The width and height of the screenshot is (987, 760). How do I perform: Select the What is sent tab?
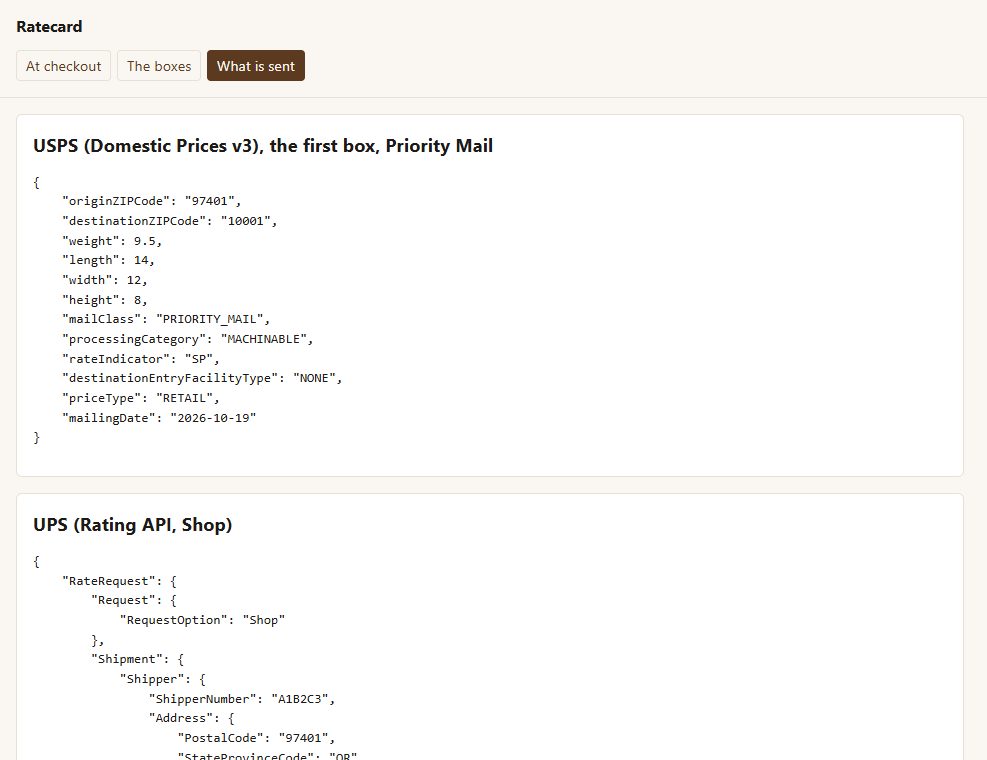[256, 66]
